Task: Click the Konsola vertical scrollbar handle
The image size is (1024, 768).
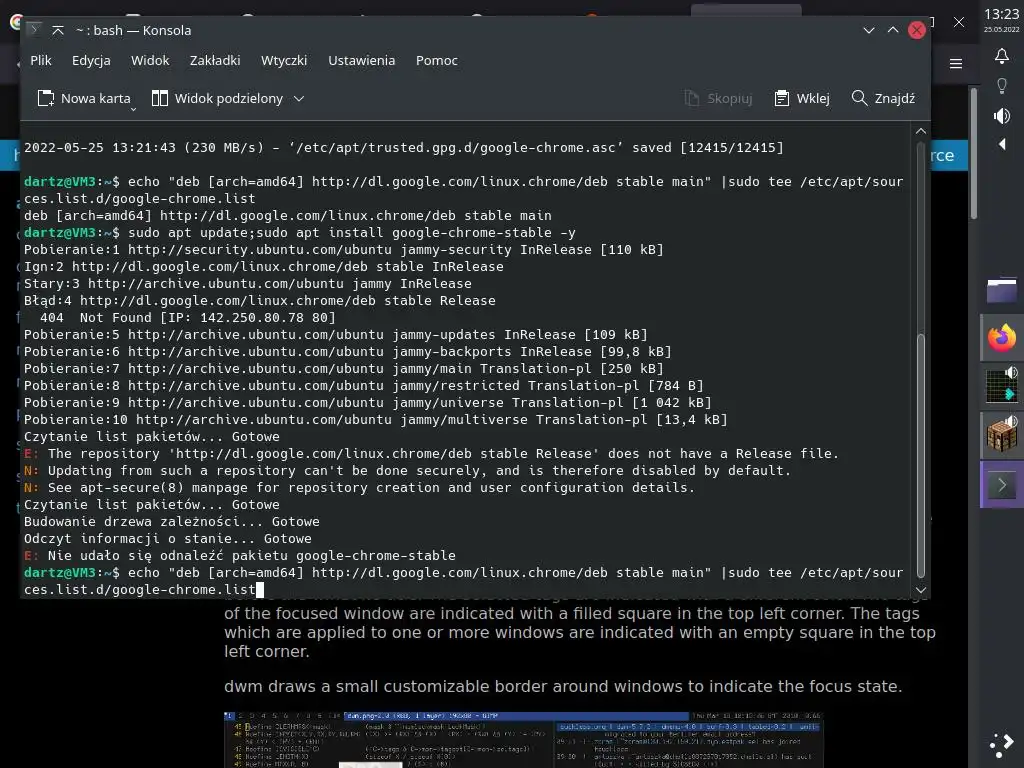Action: pyautogui.click(x=921, y=456)
